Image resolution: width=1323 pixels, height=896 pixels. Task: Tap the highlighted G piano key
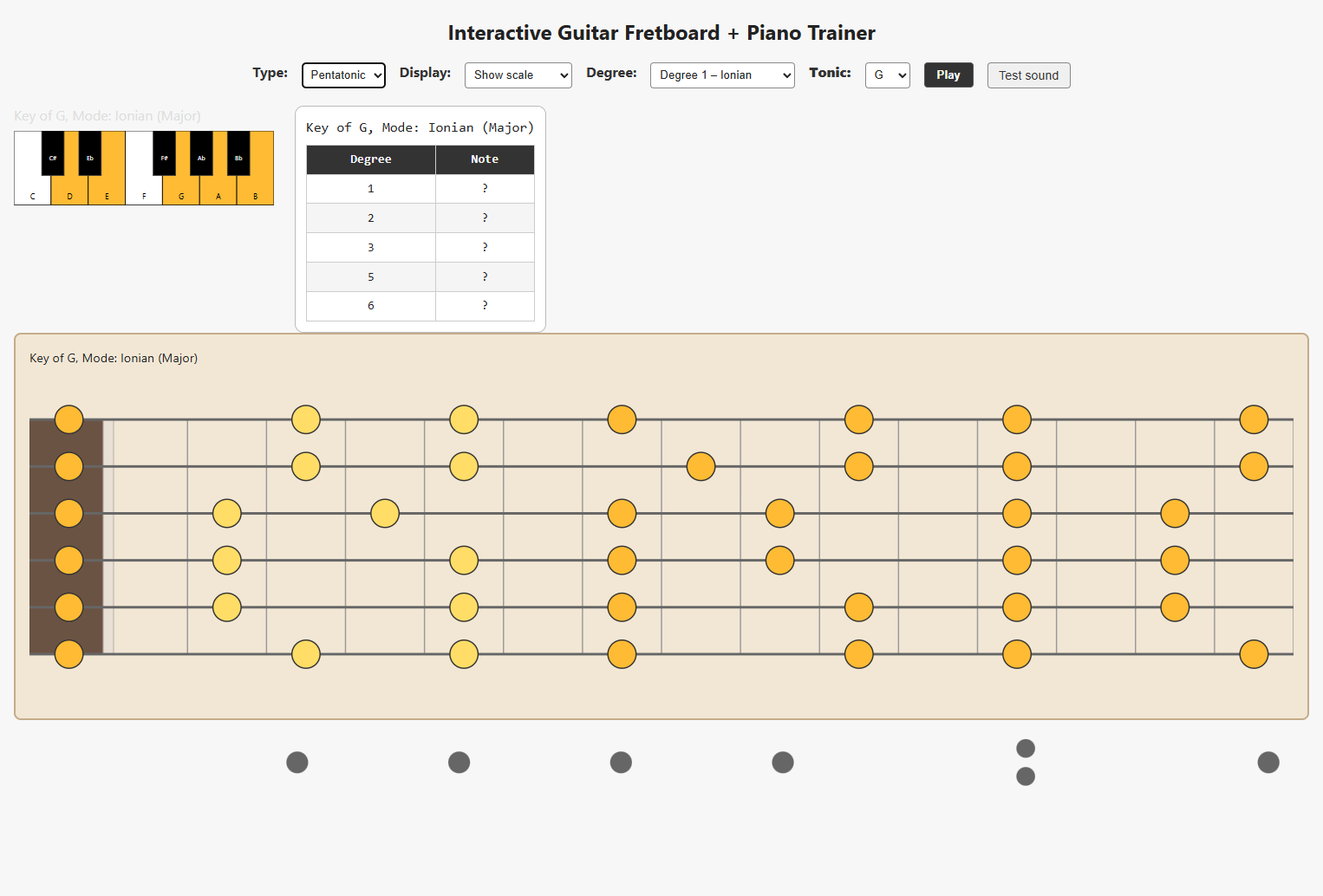[181, 191]
